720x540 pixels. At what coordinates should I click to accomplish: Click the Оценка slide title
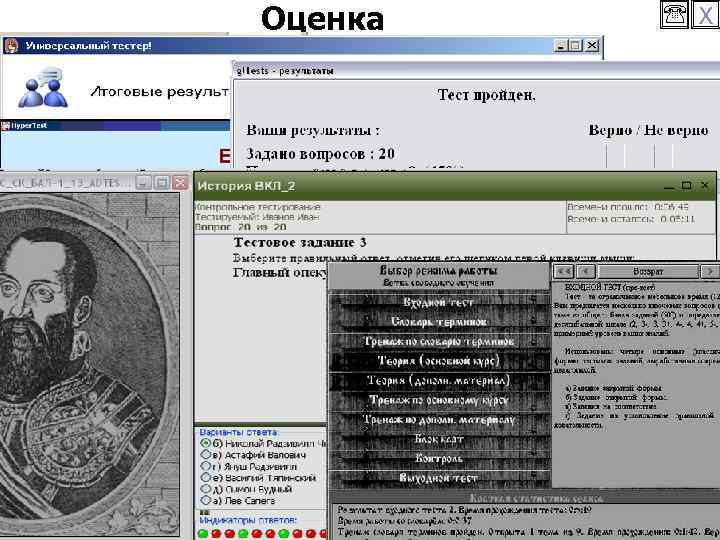(x=322, y=19)
